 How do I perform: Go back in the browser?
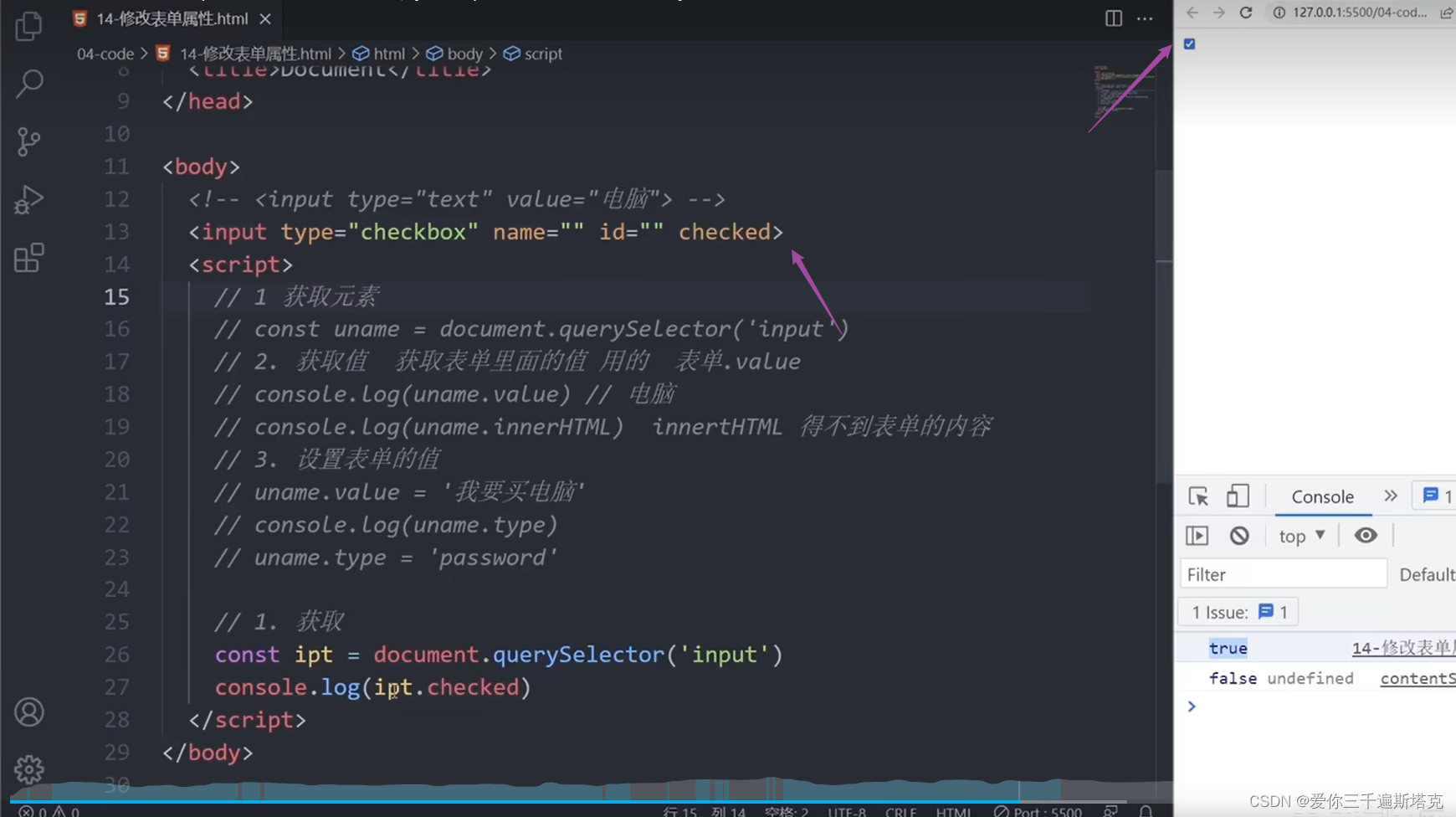(x=1192, y=13)
